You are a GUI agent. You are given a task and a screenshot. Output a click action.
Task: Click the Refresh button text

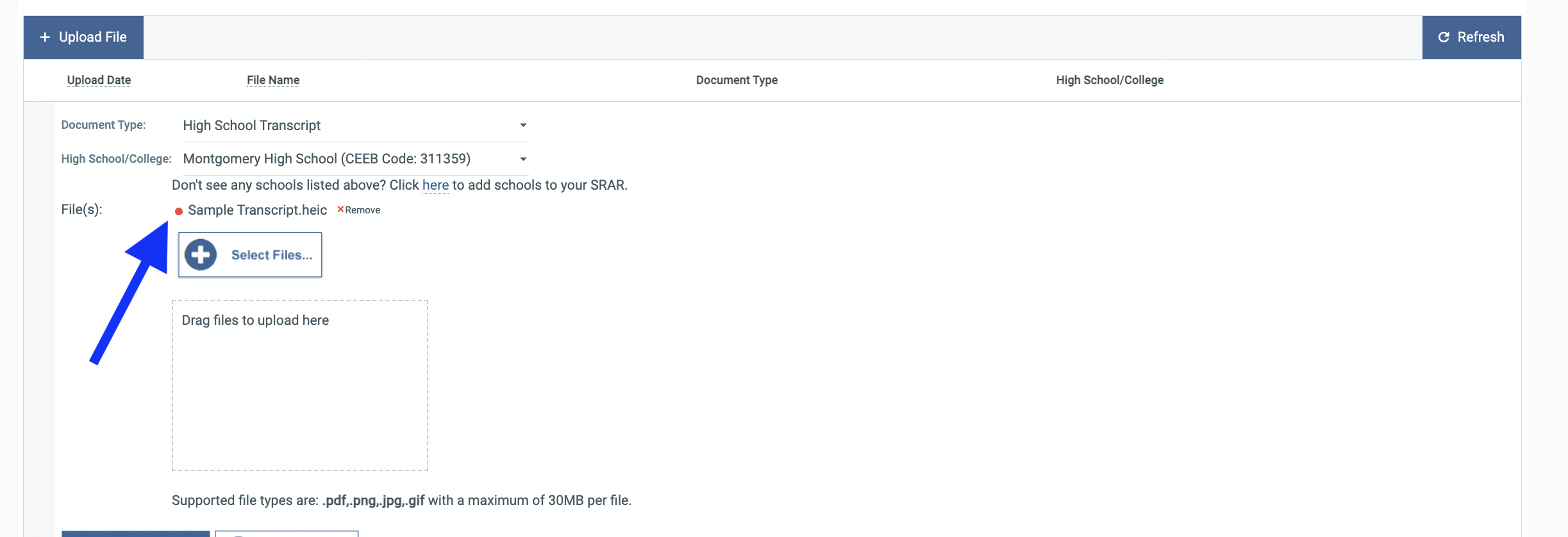coord(1480,37)
